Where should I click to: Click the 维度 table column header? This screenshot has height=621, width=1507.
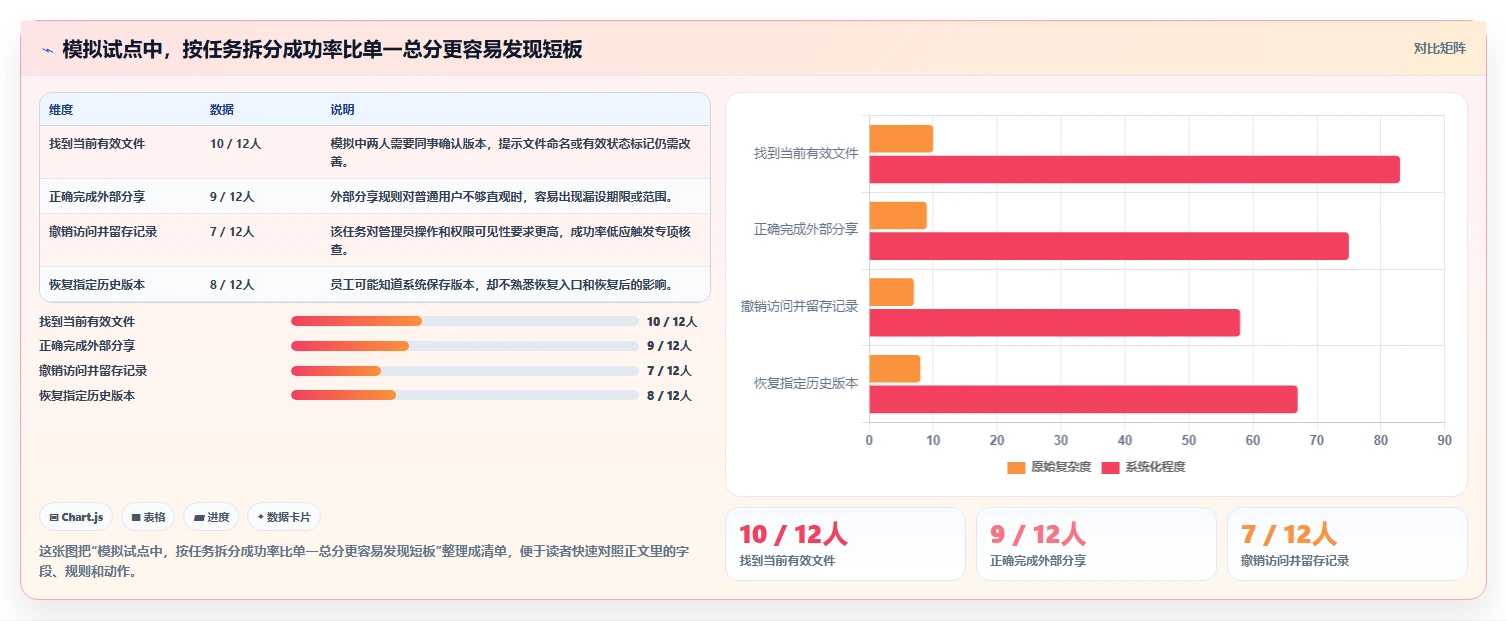[61, 110]
